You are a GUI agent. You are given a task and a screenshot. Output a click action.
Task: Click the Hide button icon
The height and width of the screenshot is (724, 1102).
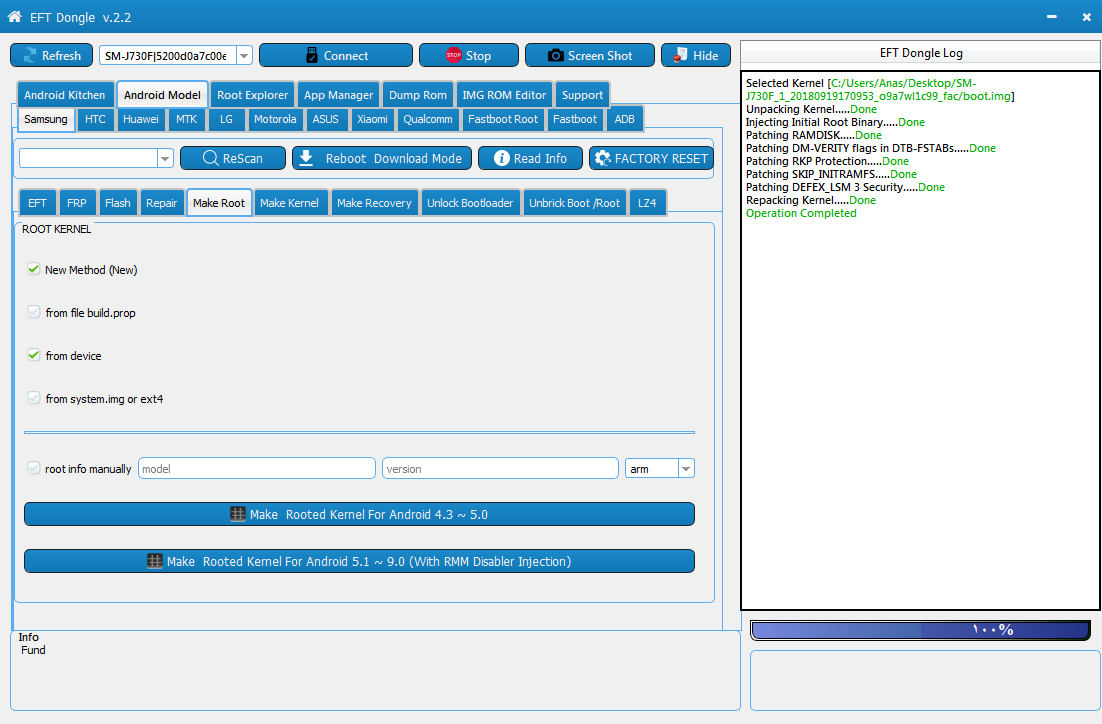[680, 55]
